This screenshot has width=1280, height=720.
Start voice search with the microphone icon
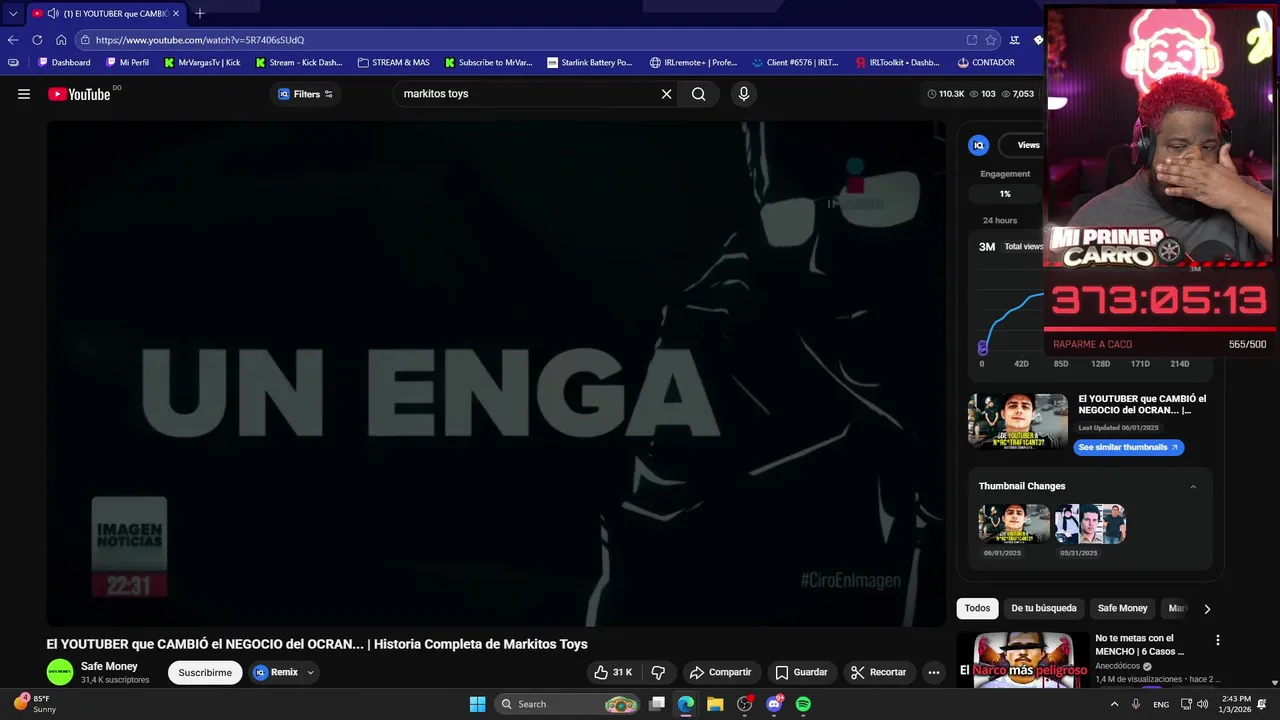(743, 94)
